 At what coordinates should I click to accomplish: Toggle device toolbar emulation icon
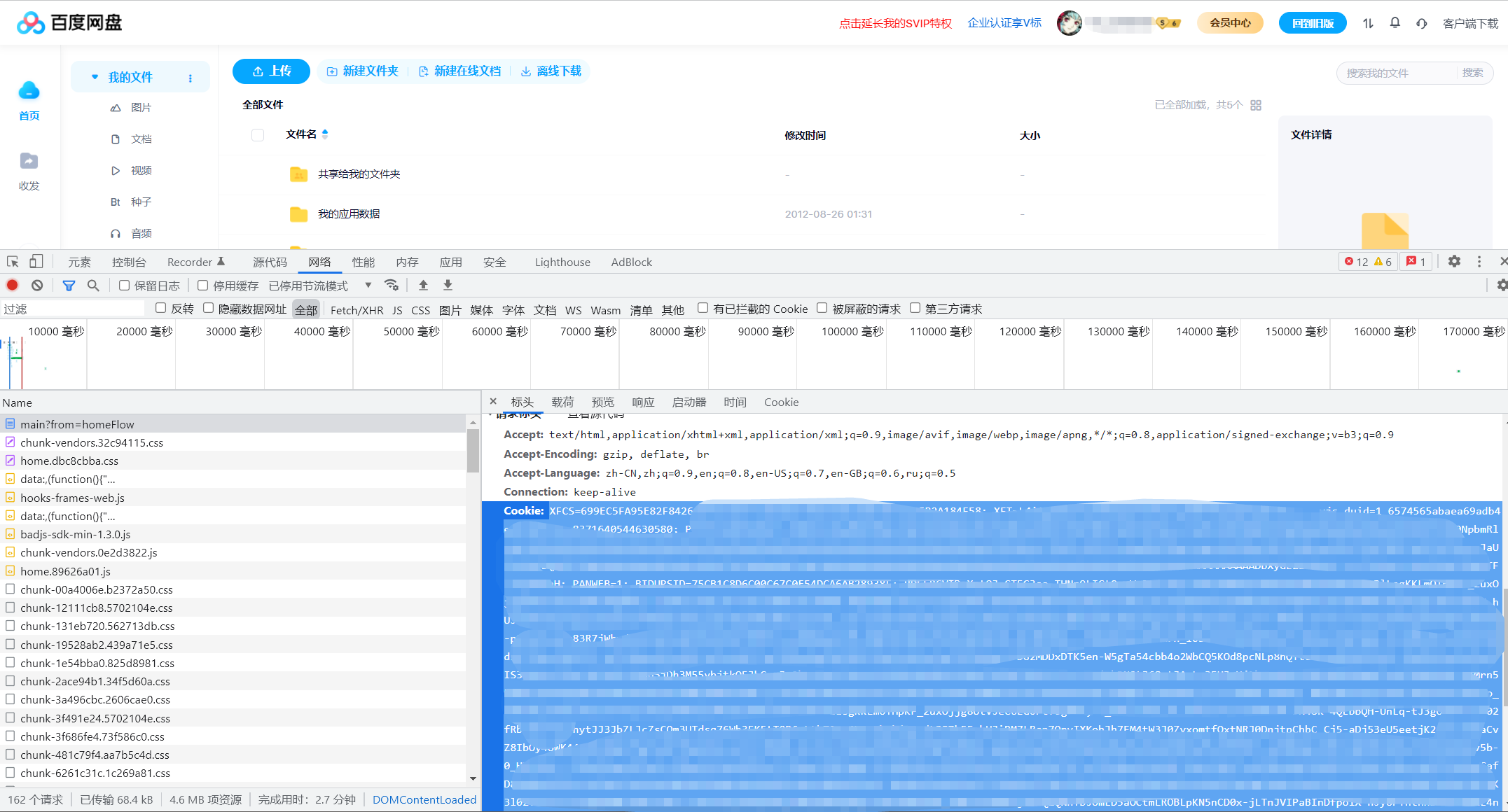(36, 261)
